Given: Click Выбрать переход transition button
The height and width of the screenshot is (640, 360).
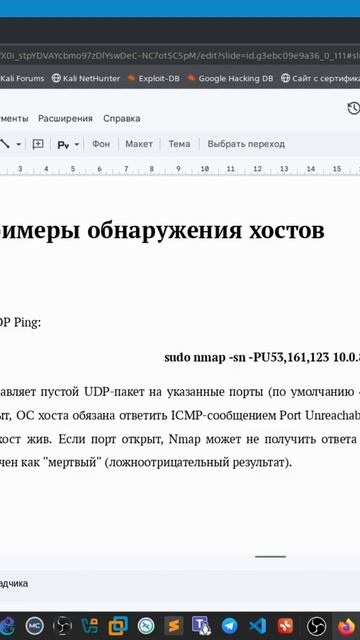Looking at the screenshot, I should coord(246,144).
